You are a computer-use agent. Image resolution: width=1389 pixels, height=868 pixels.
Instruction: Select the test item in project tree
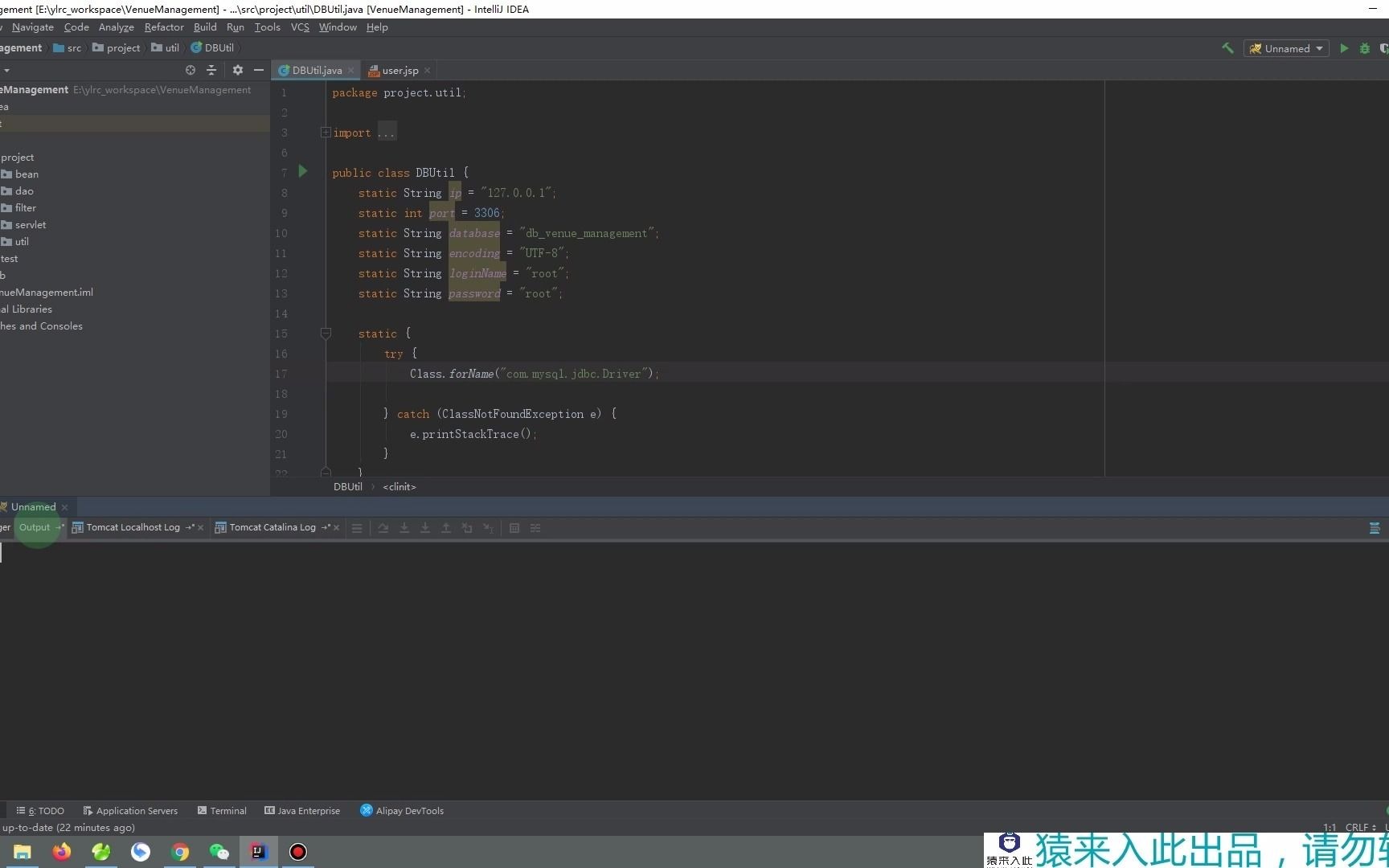[10, 259]
